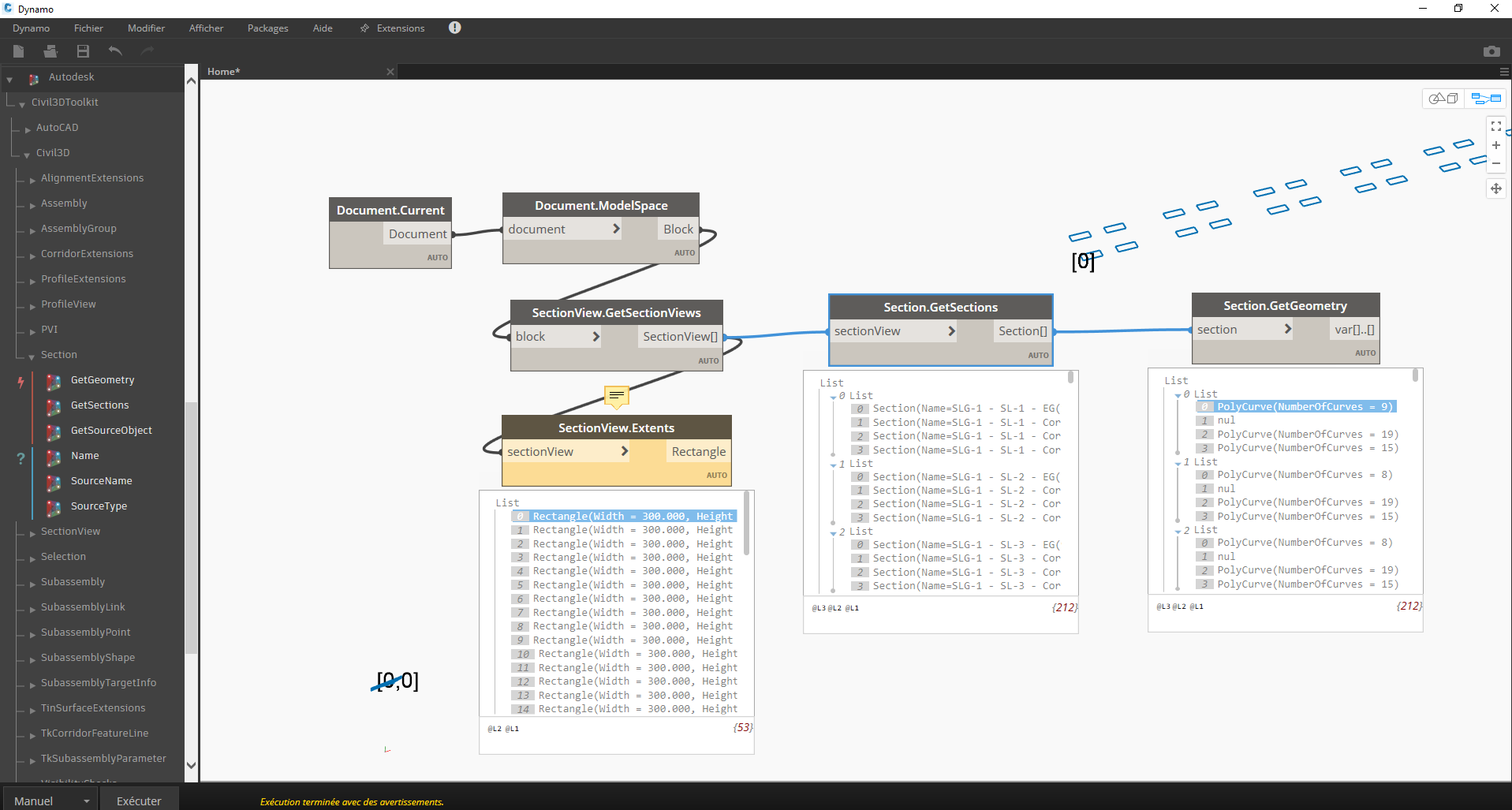Close the Home* workspace tab
The height and width of the screenshot is (810, 1512).
point(390,72)
